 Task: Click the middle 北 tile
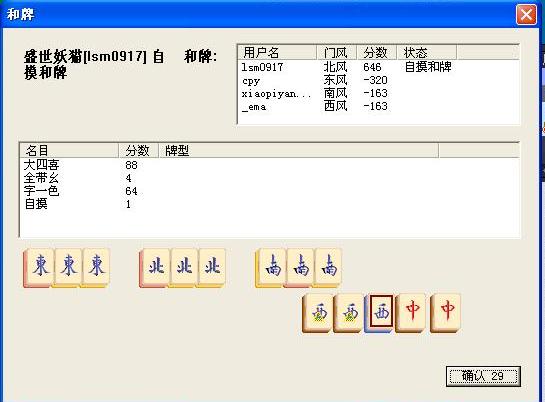[x=184, y=268]
